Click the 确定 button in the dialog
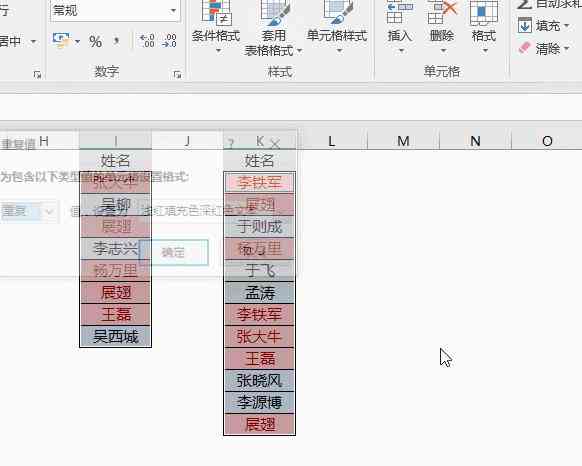 pyautogui.click(x=173, y=252)
